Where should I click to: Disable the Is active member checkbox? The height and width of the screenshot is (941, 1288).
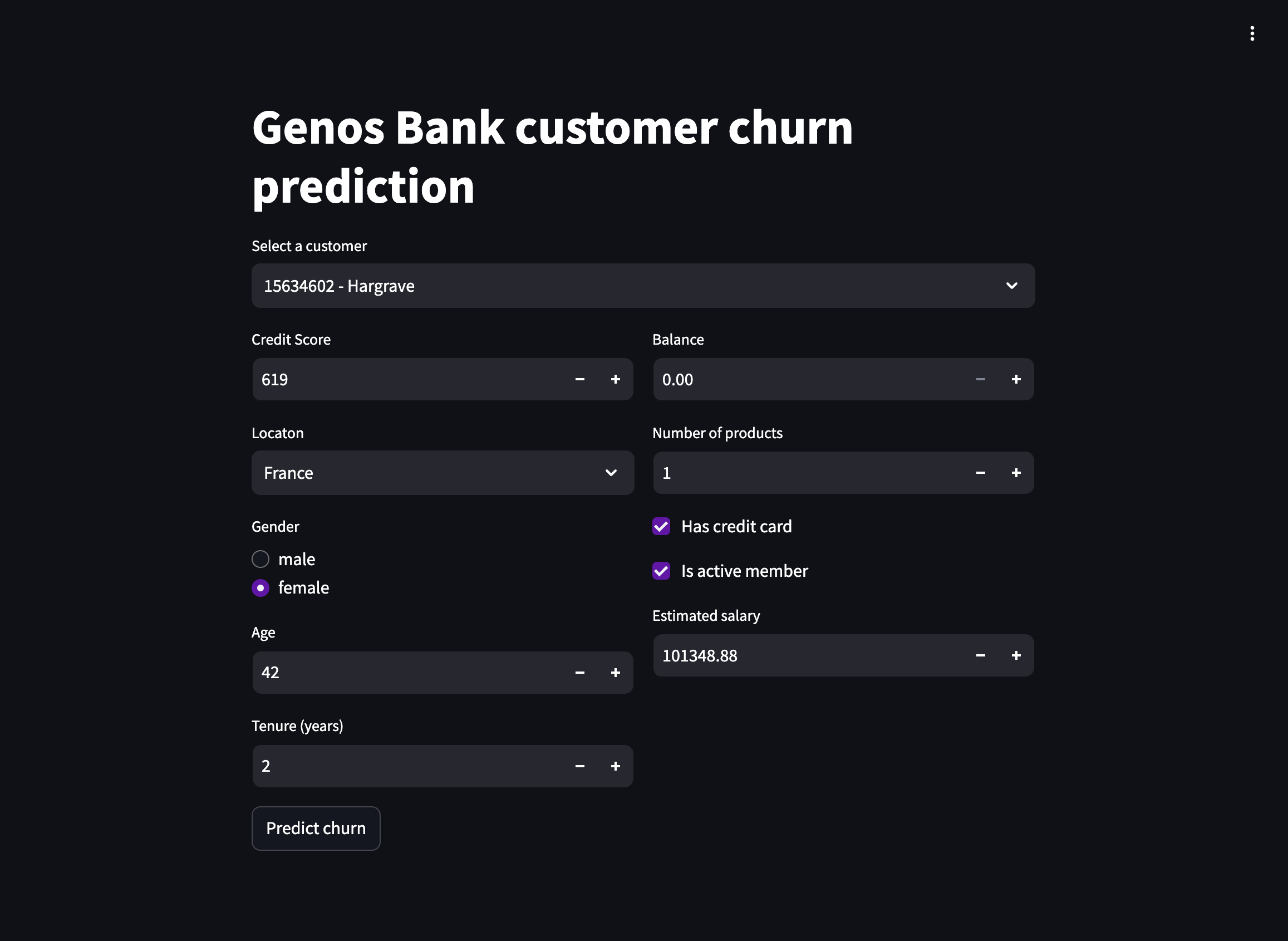[661, 571]
